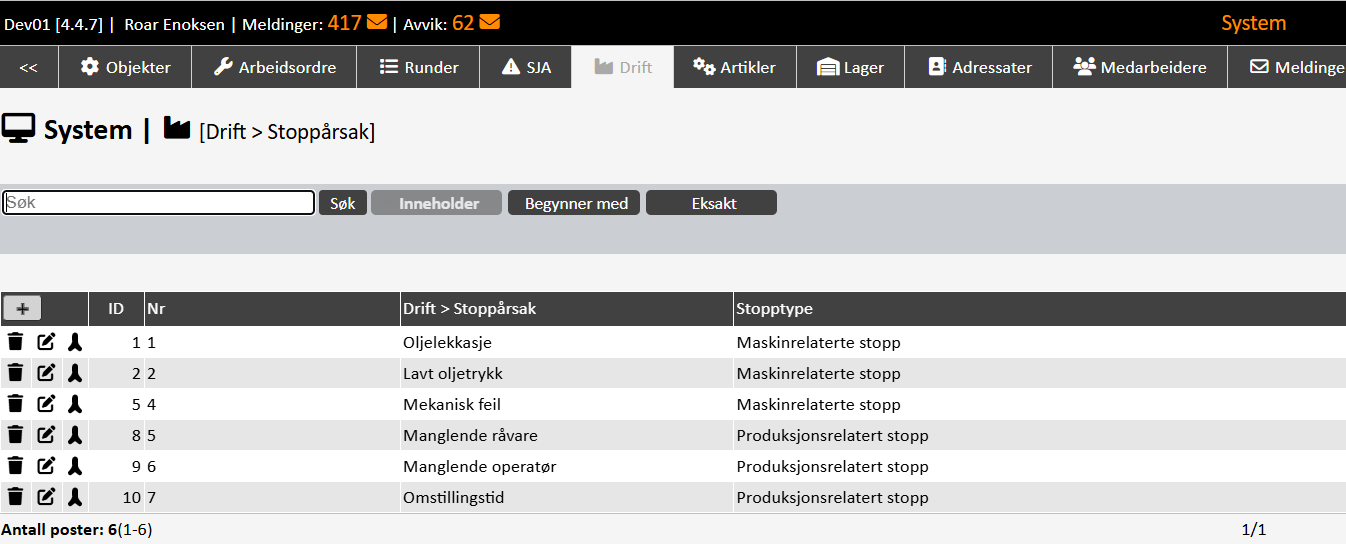Set search mode to Eksakt
The image size is (1346, 544).
(711, 203)
